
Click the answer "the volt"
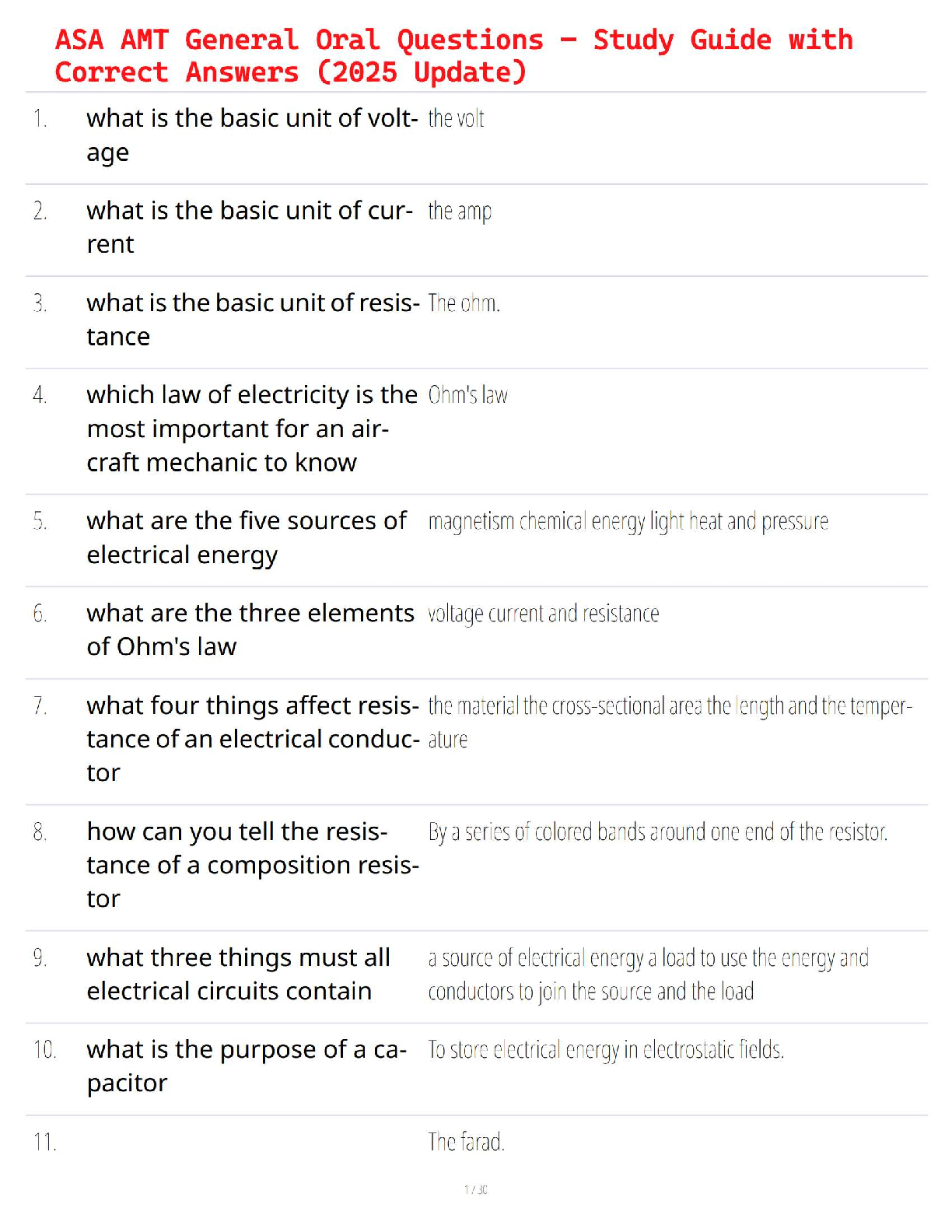point(456,119)
